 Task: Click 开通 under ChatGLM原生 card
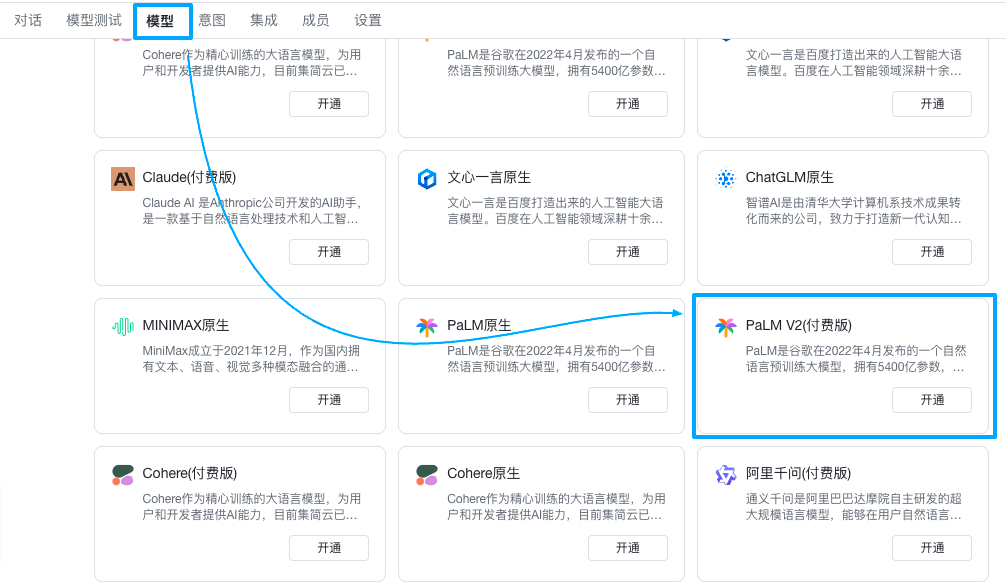tap(932, 251)
